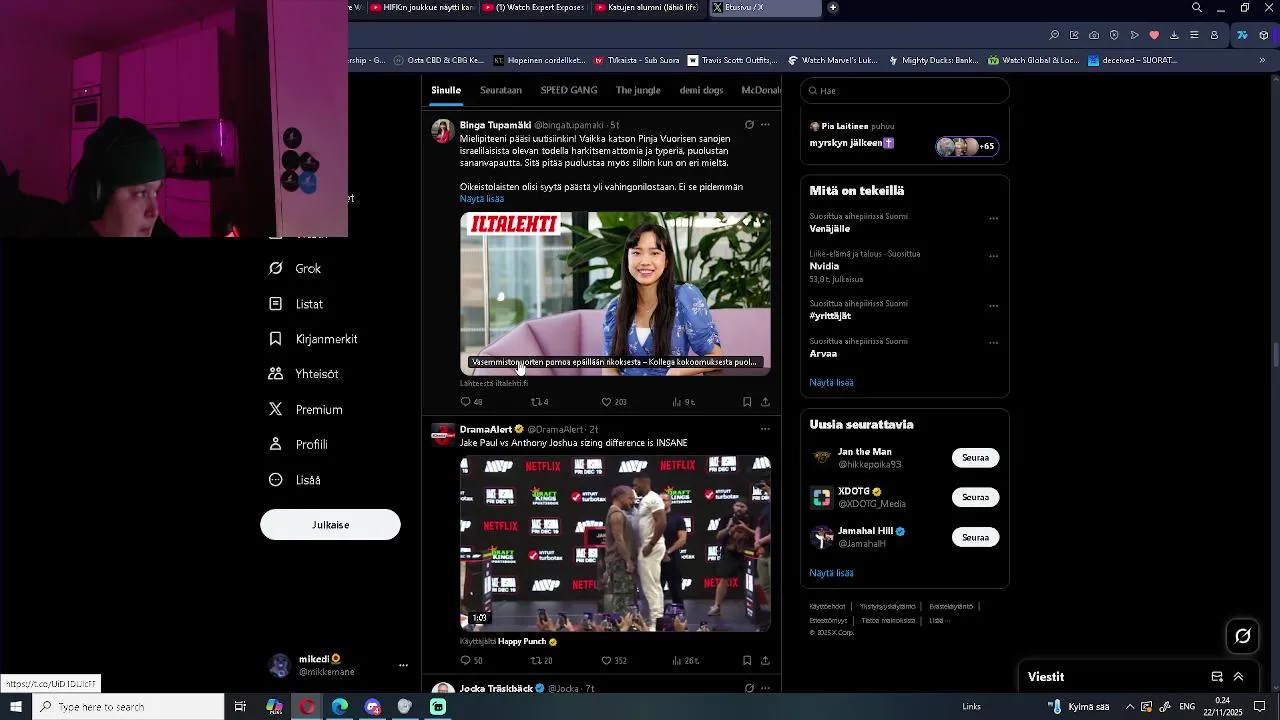Image resolution: width=1280 pixels, height=720 pixels.
Task: Open more options on DramaAlert's post
Action: (x=765, y=429)
